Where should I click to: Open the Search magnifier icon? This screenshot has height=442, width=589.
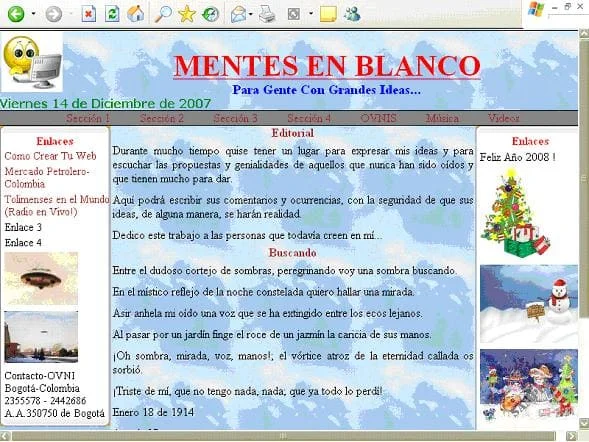(x=163, y=14)
